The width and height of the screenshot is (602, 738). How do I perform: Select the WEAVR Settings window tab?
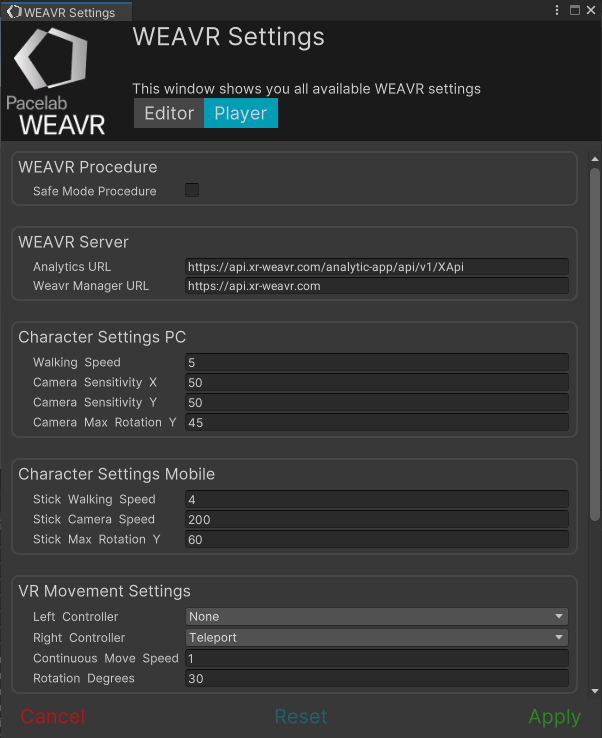[66, 12]
